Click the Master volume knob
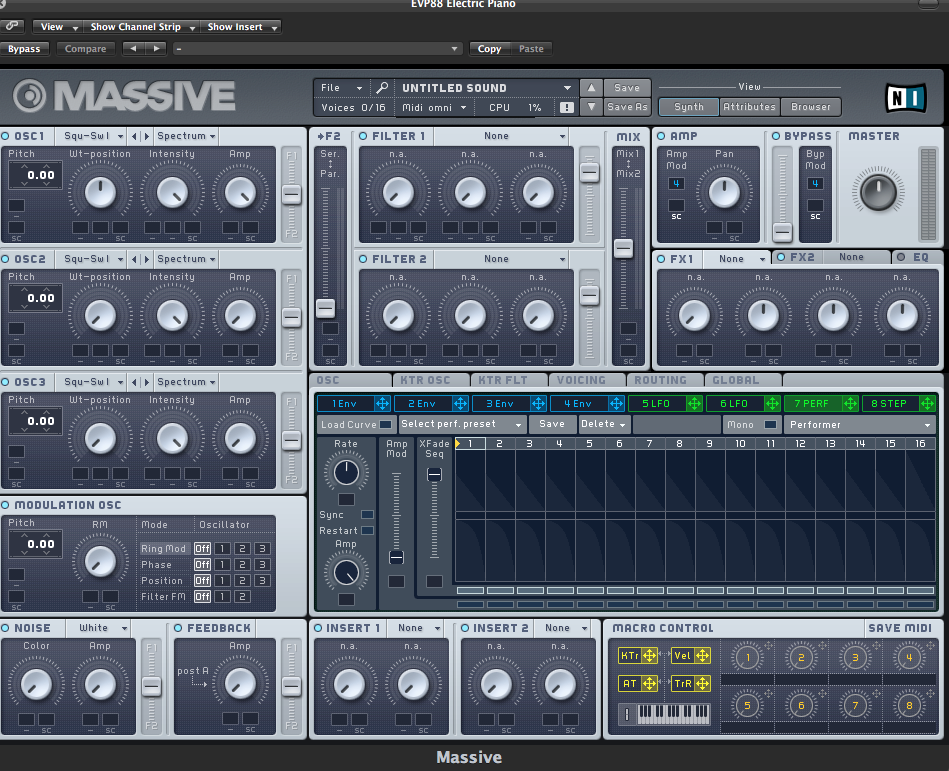949x771 pixels. (878, 191)
